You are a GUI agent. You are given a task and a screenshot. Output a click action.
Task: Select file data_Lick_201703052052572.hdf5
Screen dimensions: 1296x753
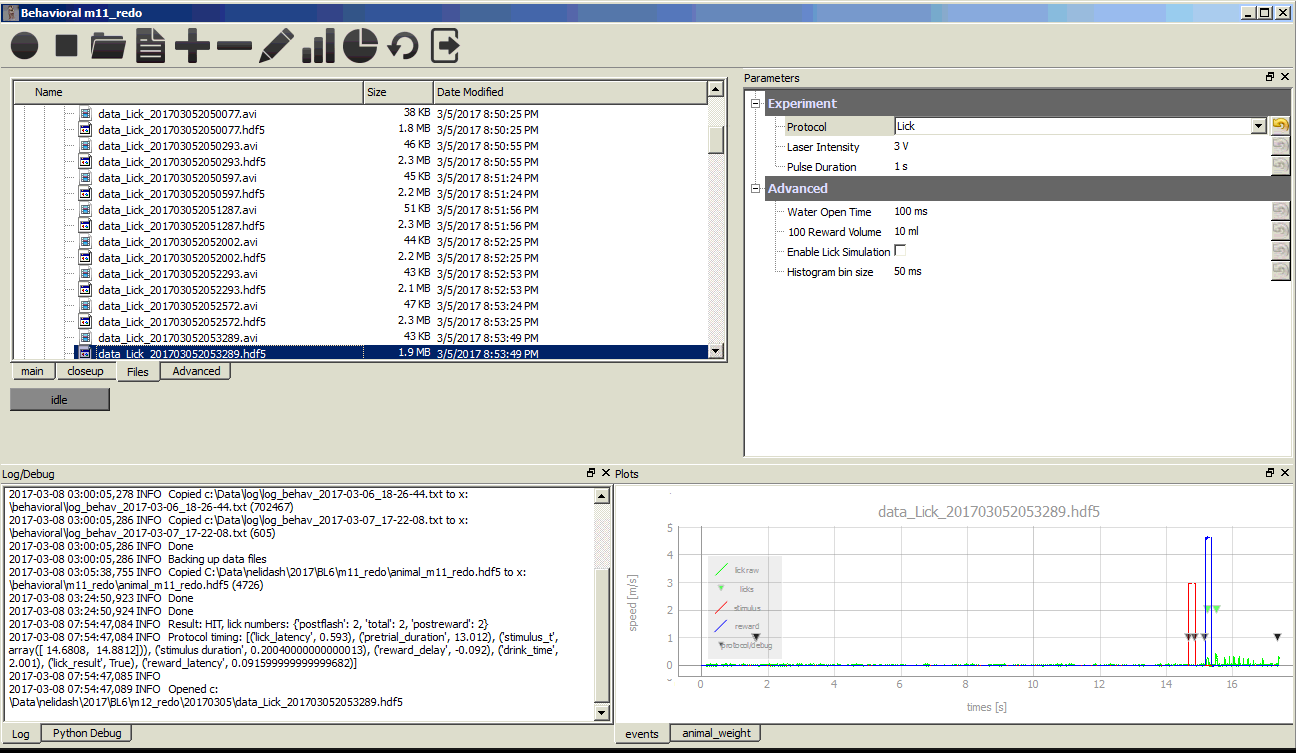pyautogui.click(x=181, y=322)
